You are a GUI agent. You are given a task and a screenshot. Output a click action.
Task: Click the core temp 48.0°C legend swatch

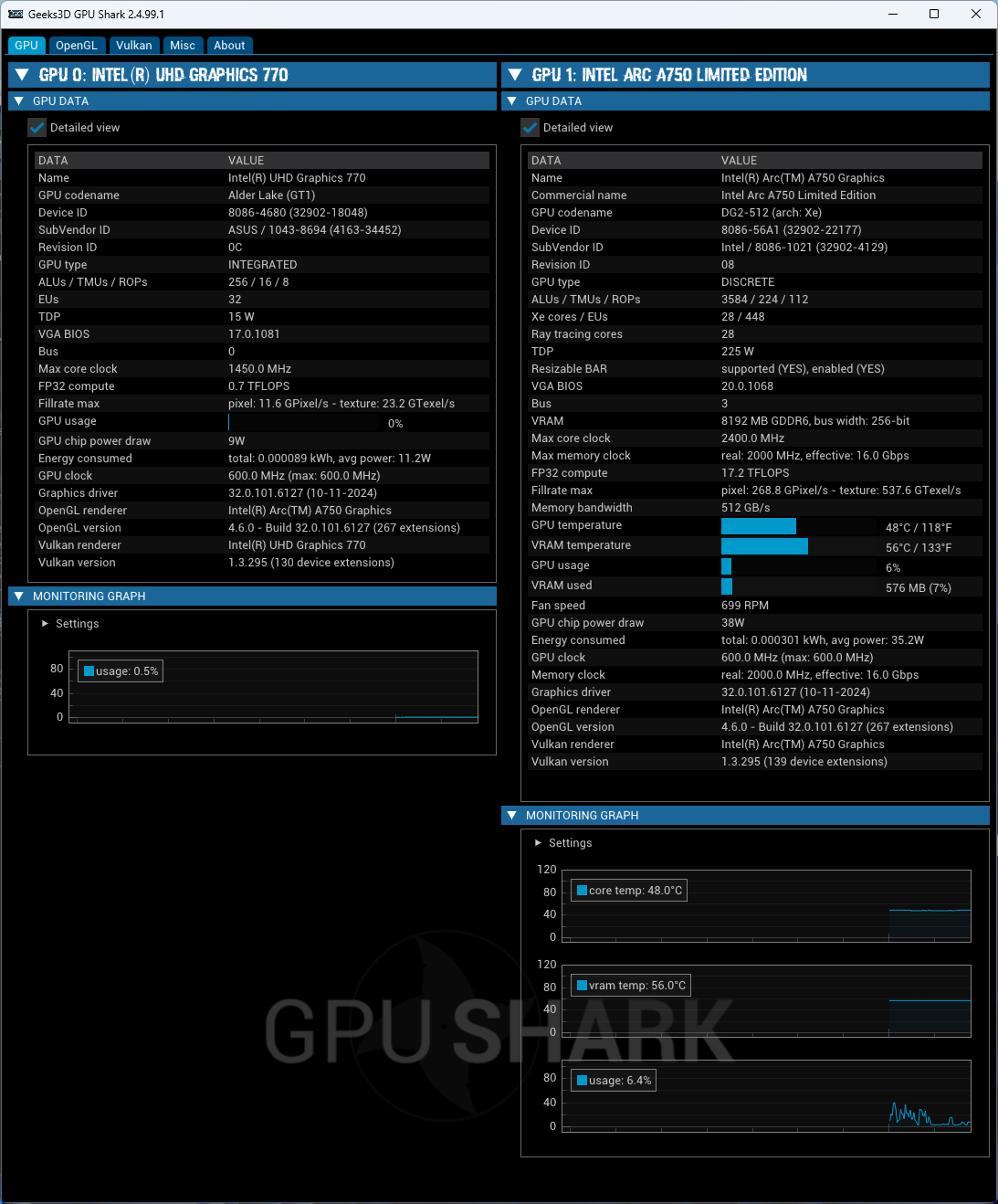tap(582, 891)
